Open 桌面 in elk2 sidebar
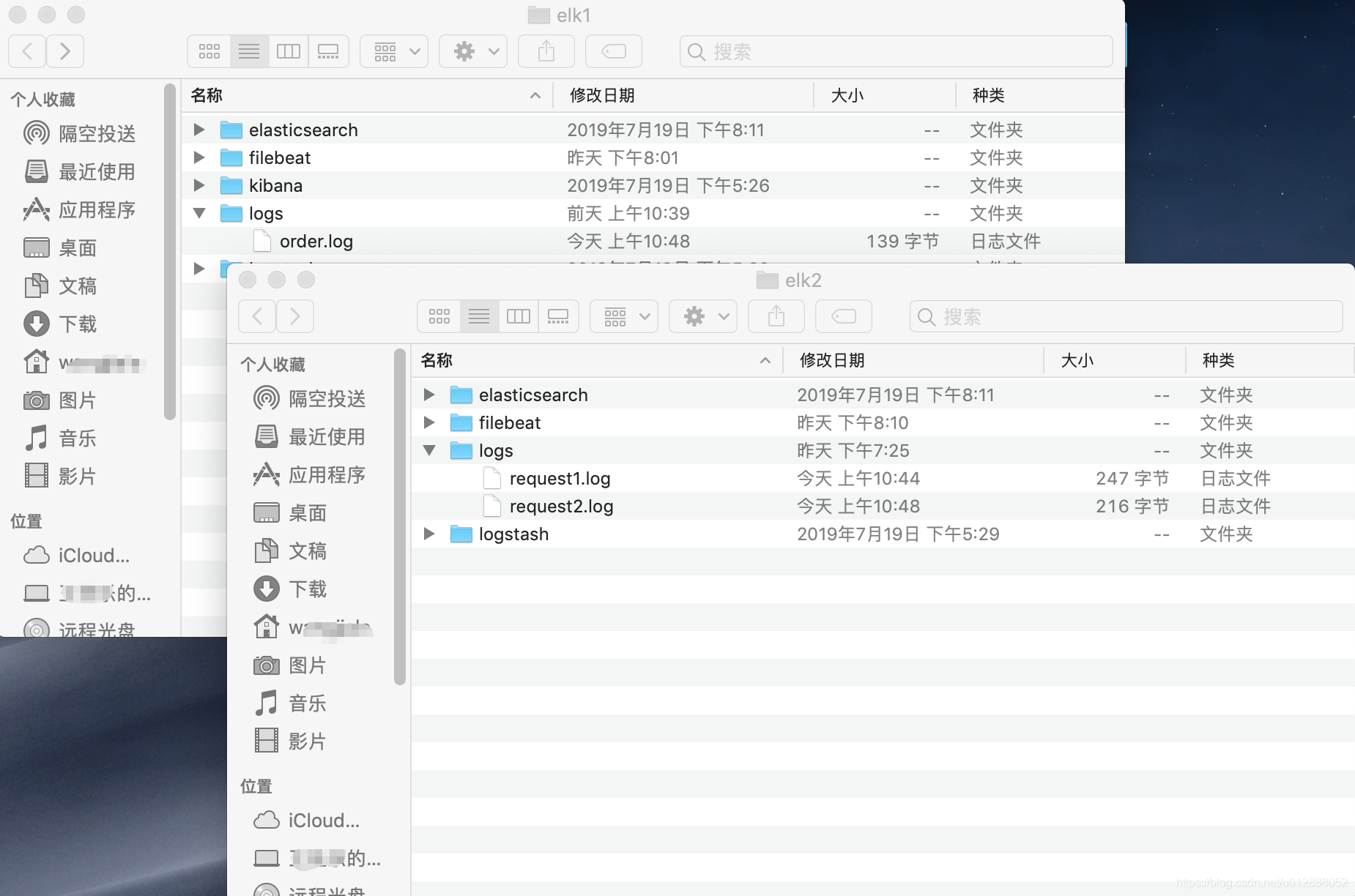The width and height of the screenshot is (1355, 896). coord(292,512)
